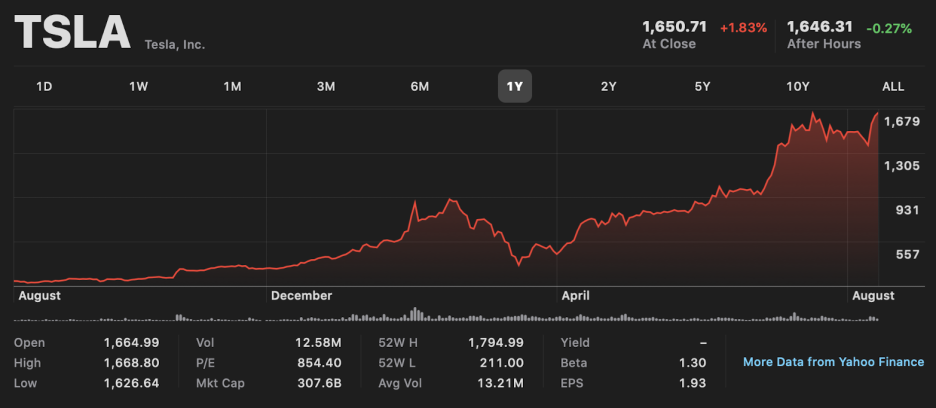Click the Mkt Cap value 307.6B

[319, 383]
